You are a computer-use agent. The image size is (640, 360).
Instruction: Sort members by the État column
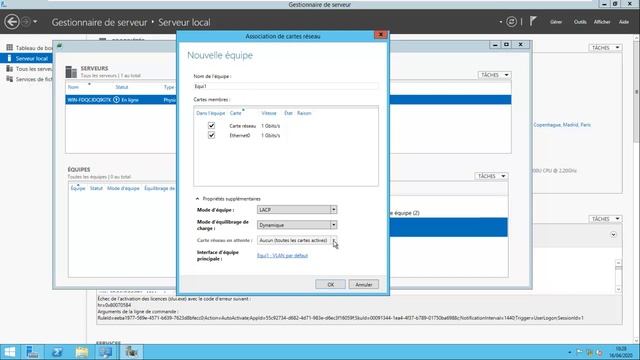(289, 113)
